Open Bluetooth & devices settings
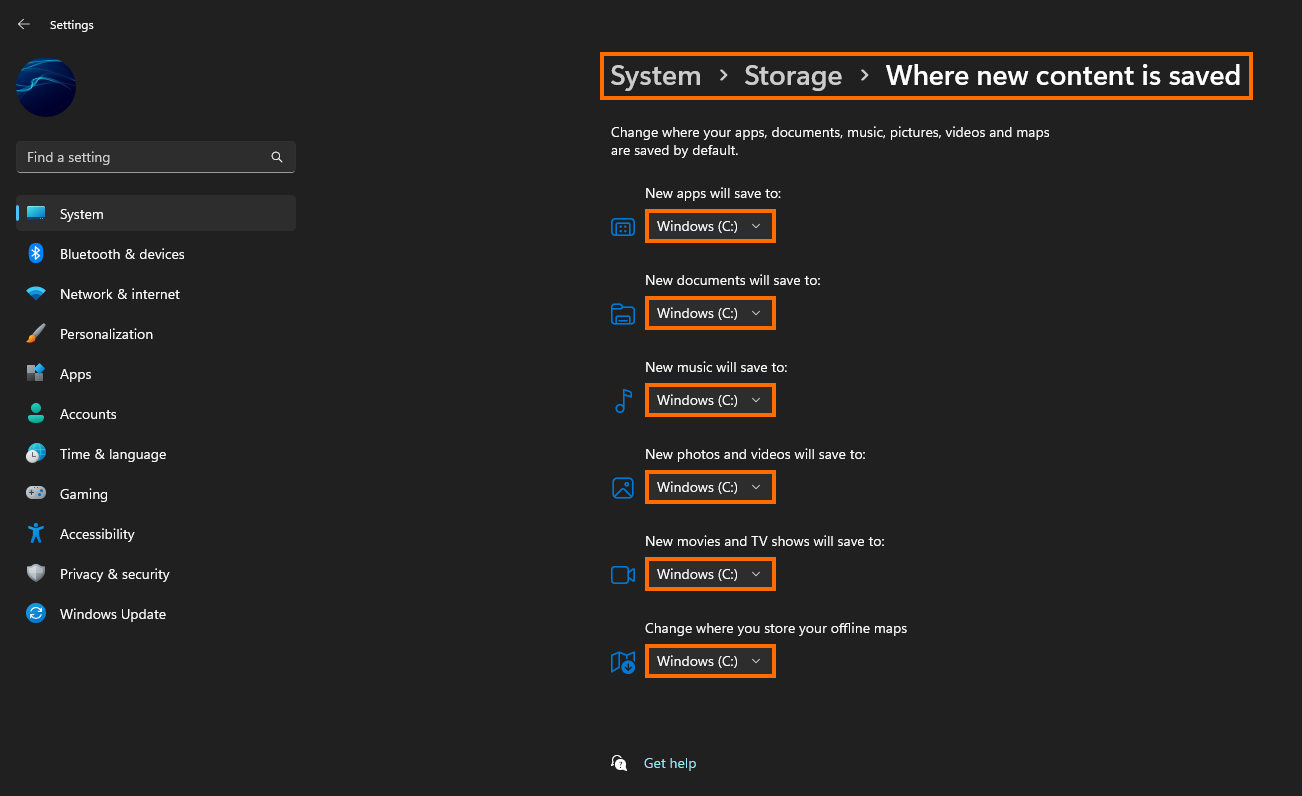The width and height of the screenshot is (1302, 796). tap(156, 254)
